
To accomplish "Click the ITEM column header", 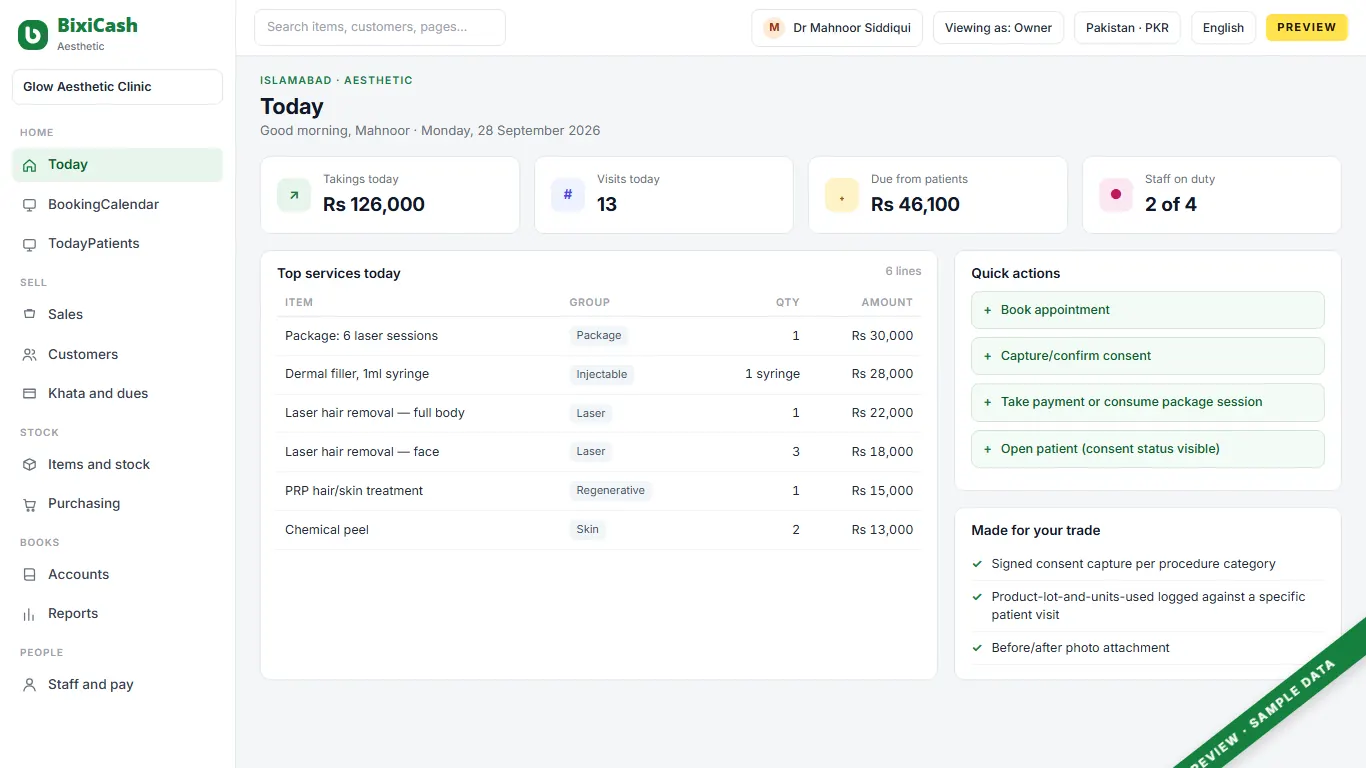I will pyautogui.click(x=299, y=302).
